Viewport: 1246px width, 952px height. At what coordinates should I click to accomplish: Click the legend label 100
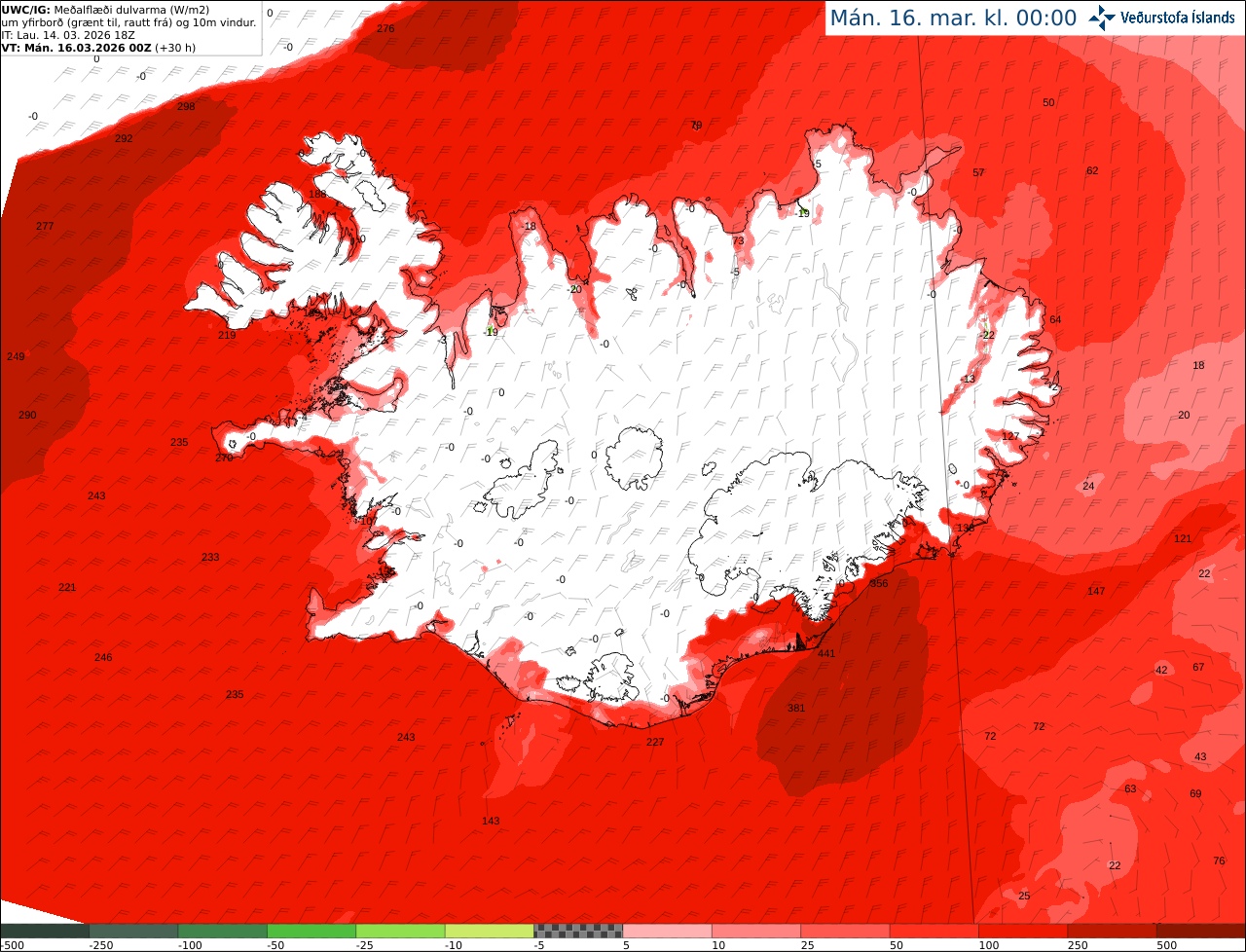pyautogui.click(x=990, y=945)
